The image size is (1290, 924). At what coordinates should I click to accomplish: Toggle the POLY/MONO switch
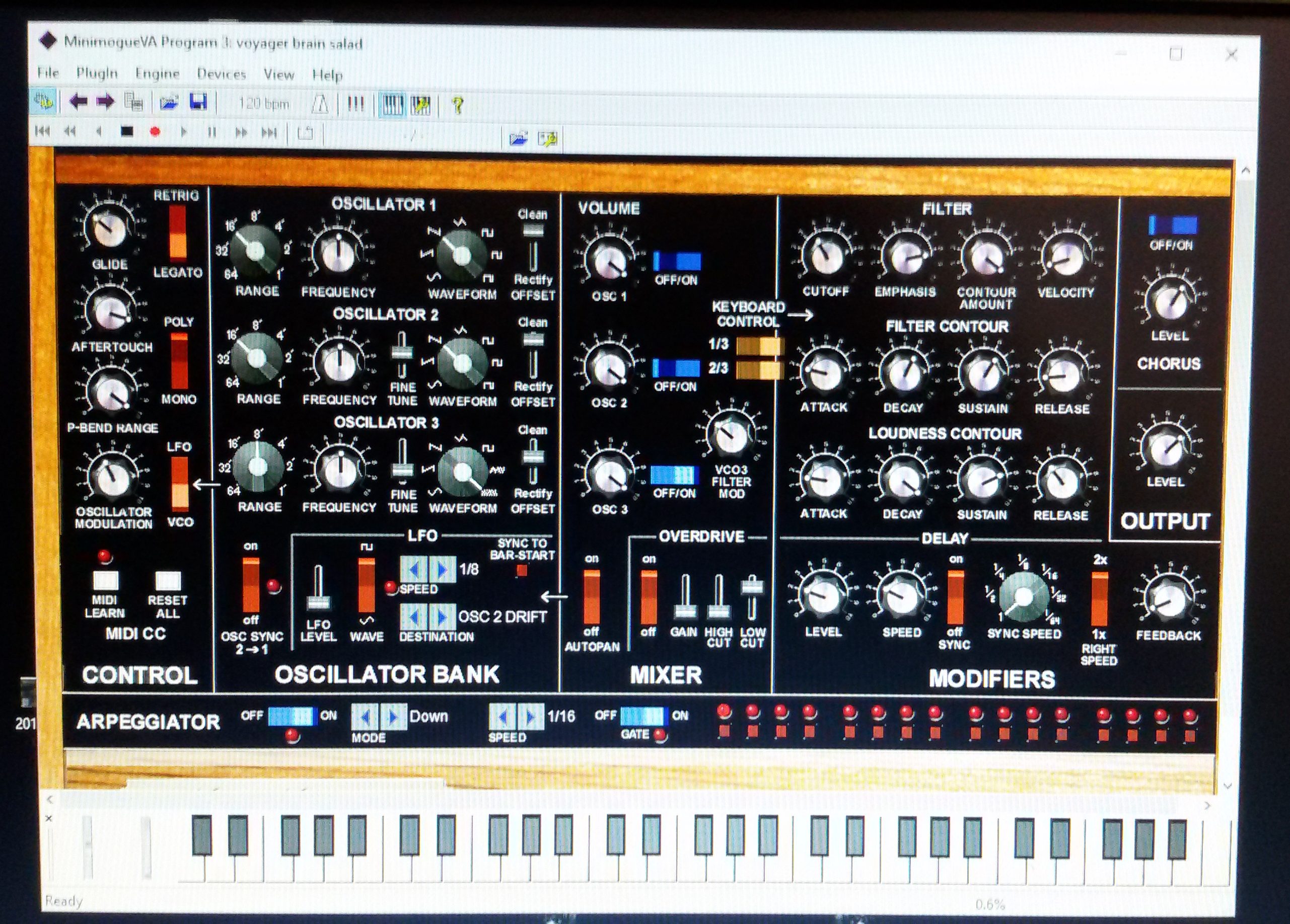point(179,360)
